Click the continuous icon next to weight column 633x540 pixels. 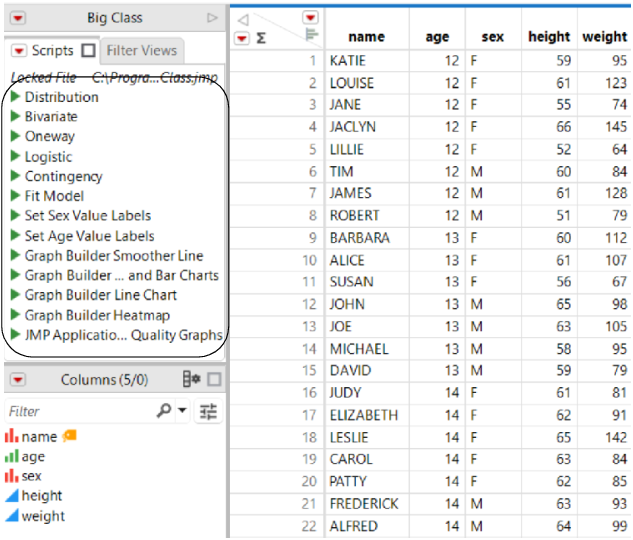(11, 515)
